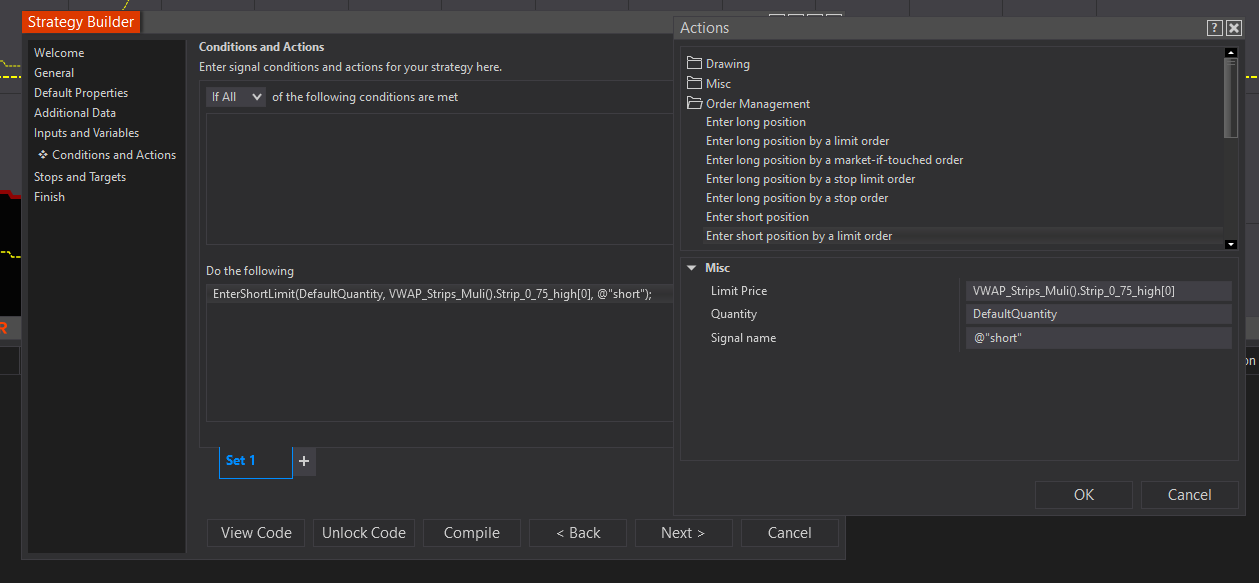
Task: Open the 'If All' condition dropdown
Action: 236,97
